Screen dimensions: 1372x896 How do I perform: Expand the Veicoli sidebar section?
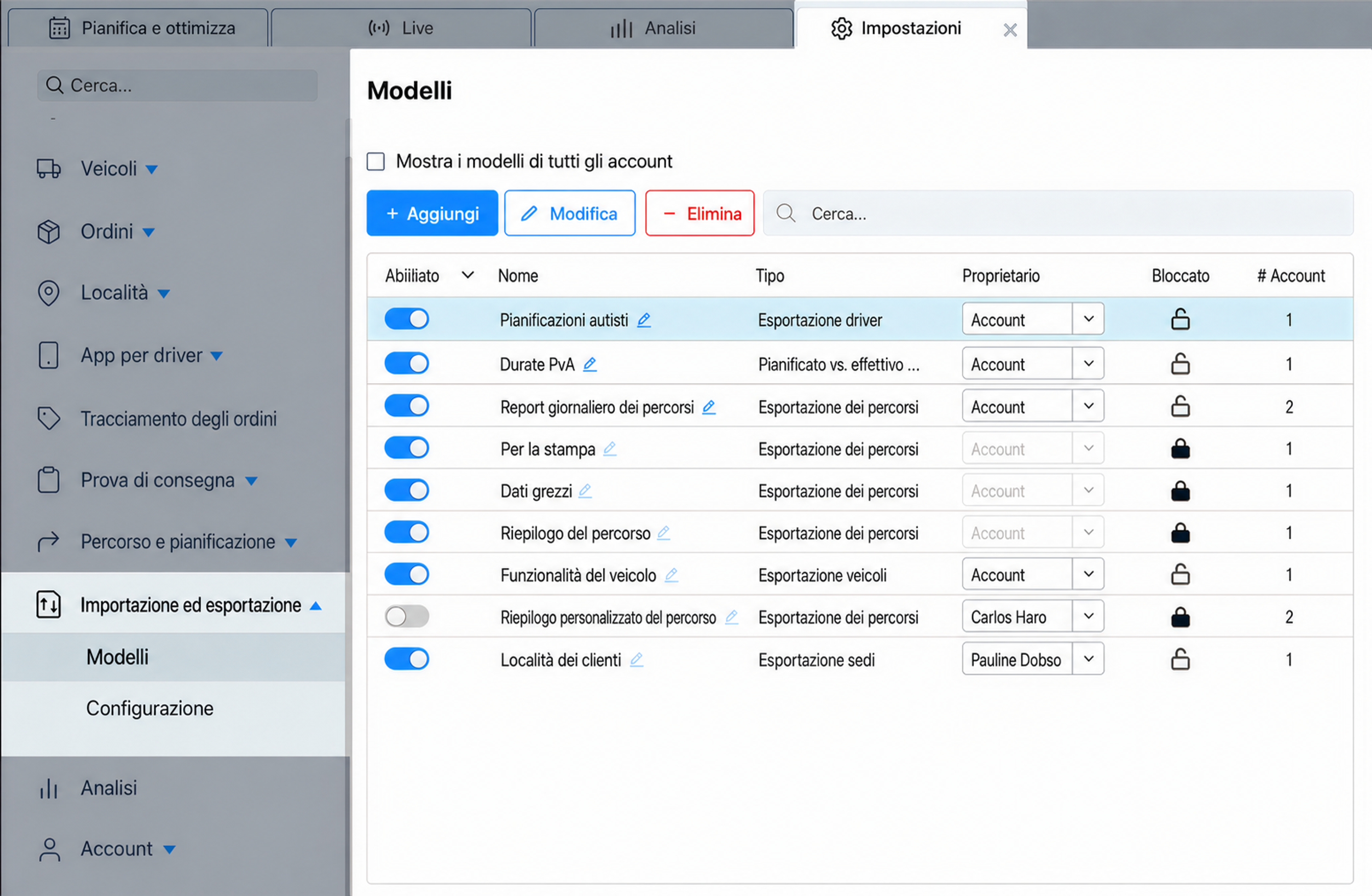pos(152,170)
